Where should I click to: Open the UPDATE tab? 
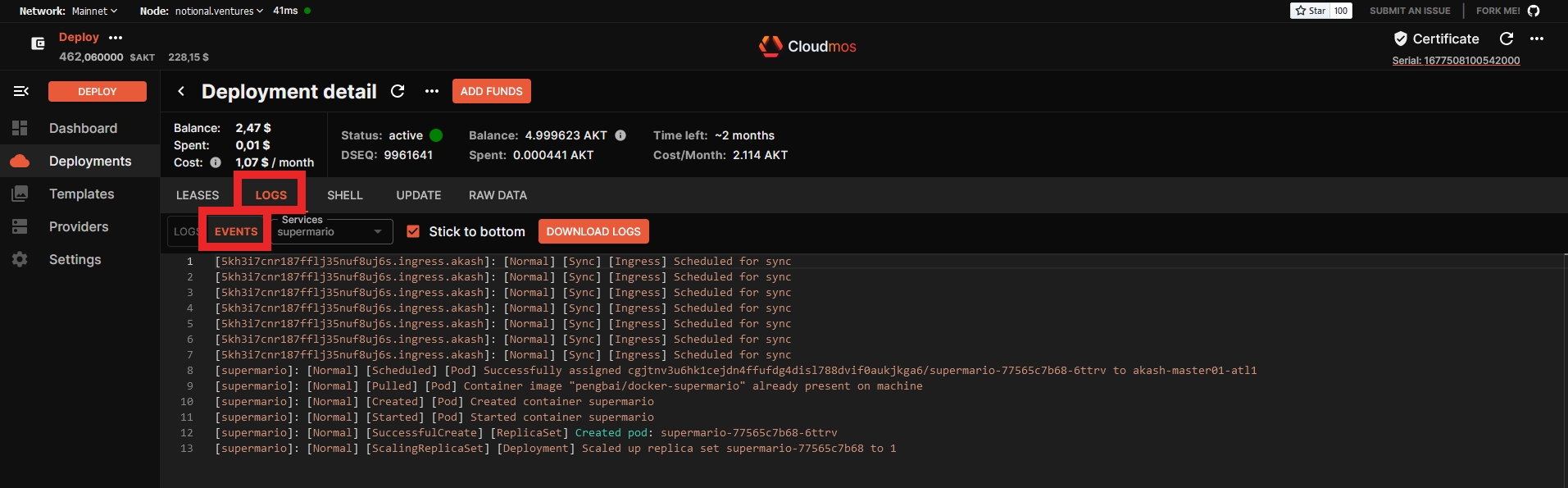[x=419, y=195]
